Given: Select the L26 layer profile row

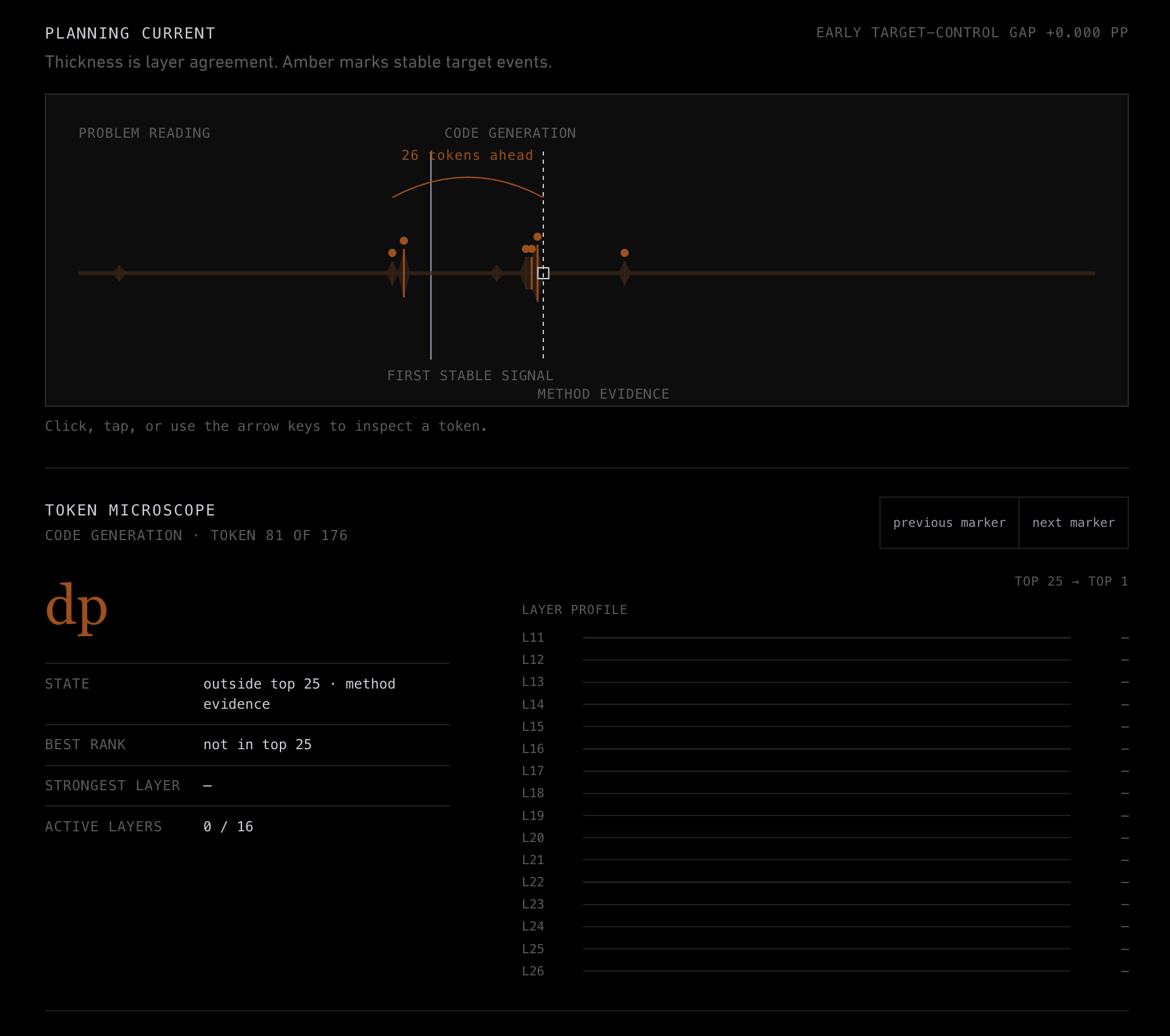Looking at the screenshot, I should point(825,971).
